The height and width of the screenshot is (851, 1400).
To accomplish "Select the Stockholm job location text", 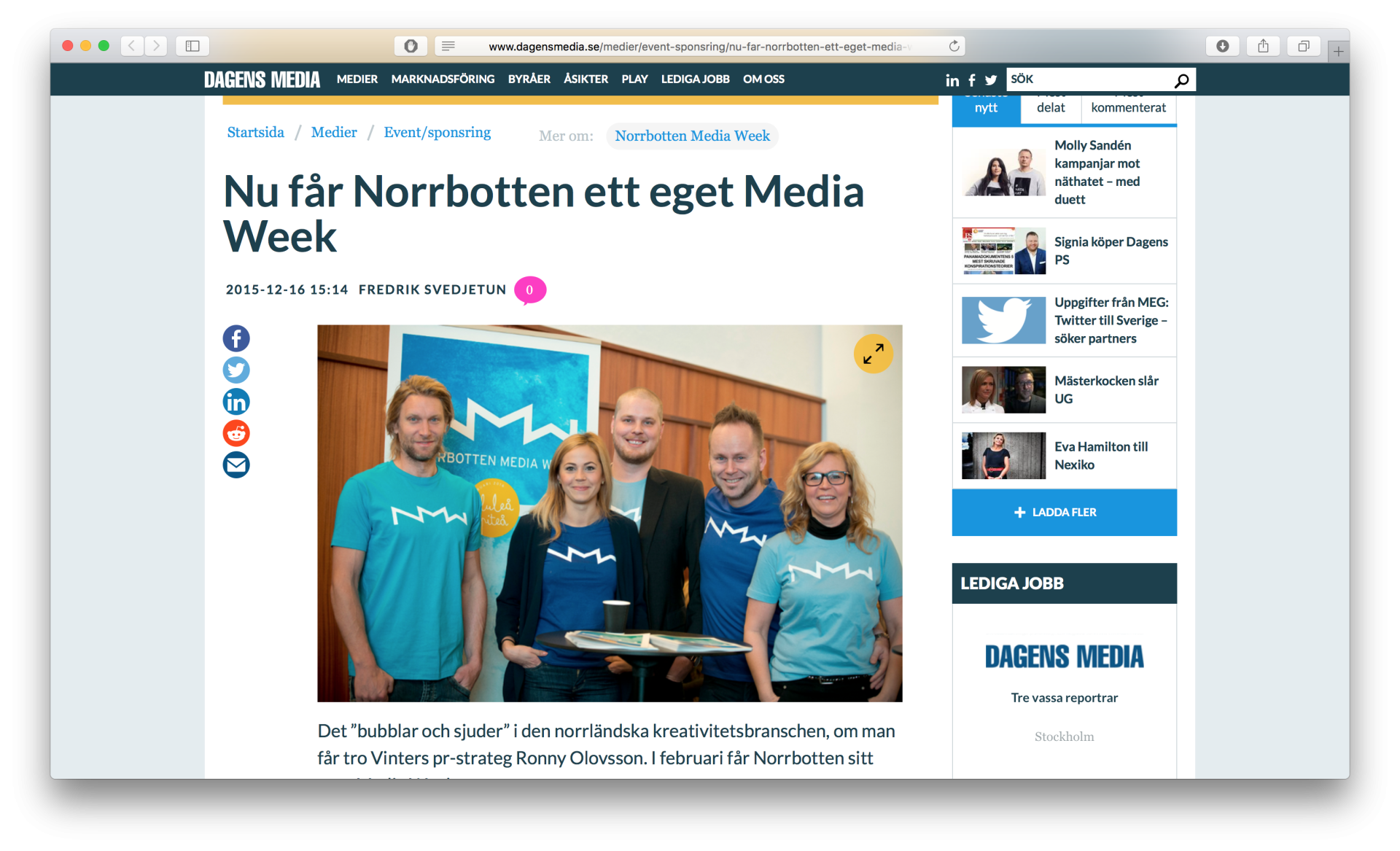I will [1064, 737].
